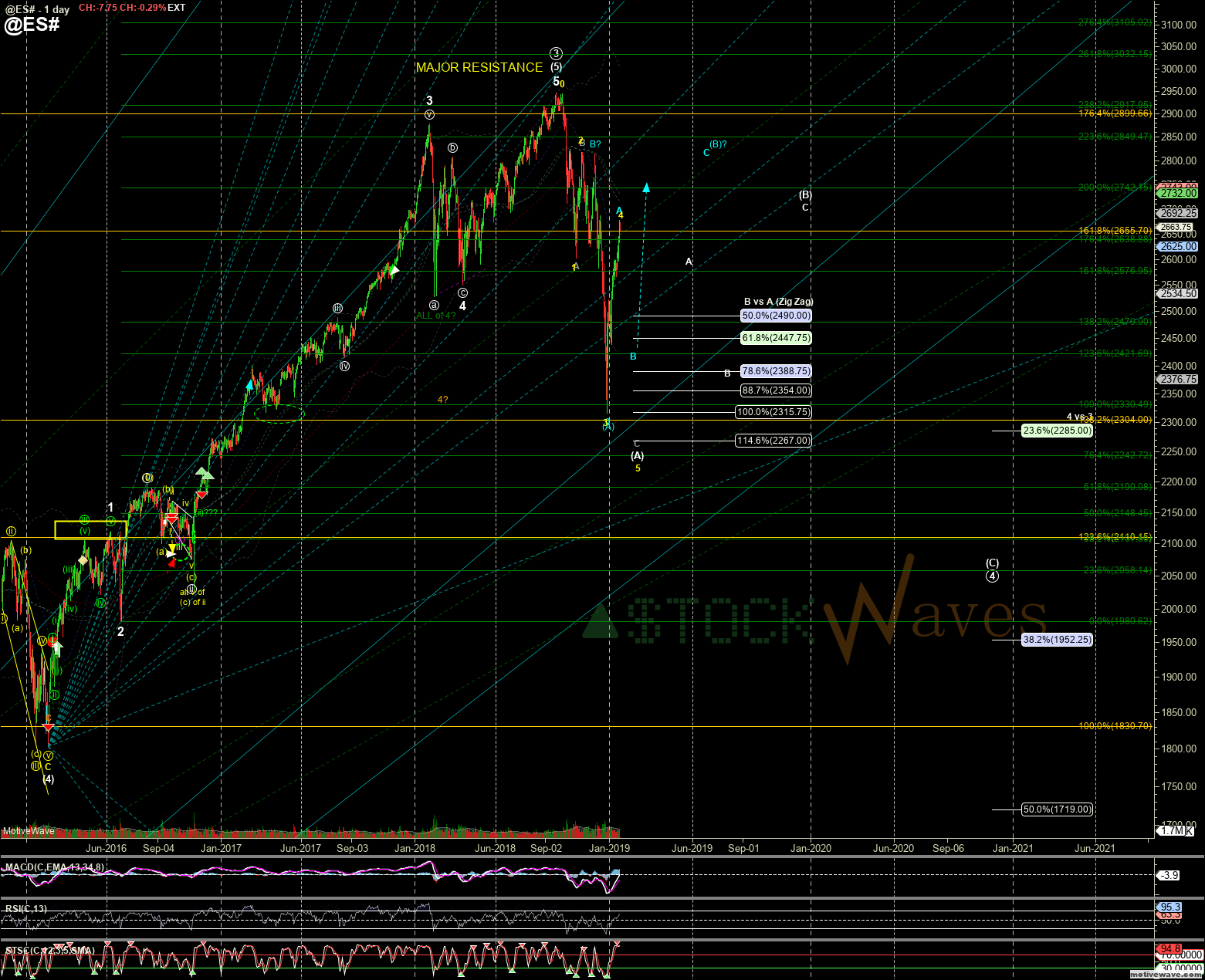Image resolution: width=1205 pixels, height=980 pixels.
Task: Select the 1750.00 price axis value
Action: (x=1178, y=786)
